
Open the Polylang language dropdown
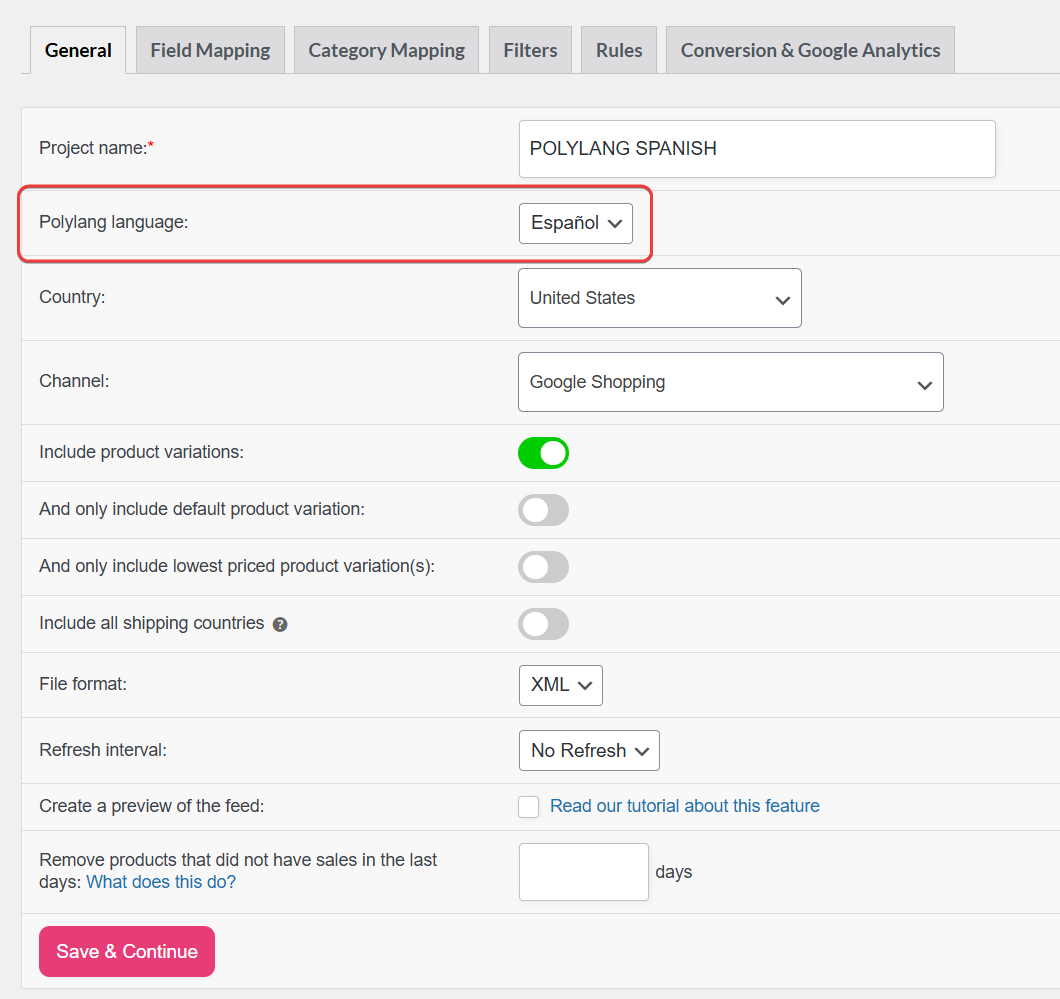(x=575, y=223)
